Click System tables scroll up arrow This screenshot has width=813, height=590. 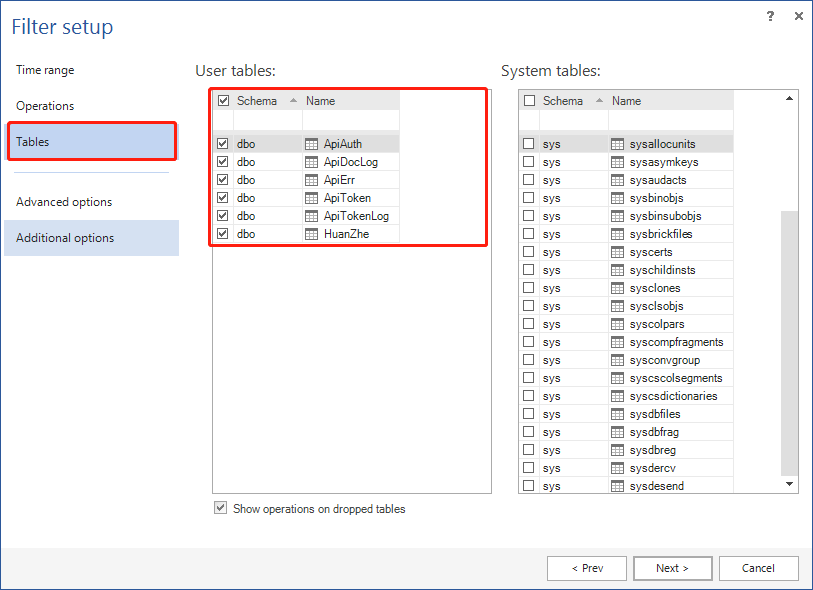(x=789, y=98)
